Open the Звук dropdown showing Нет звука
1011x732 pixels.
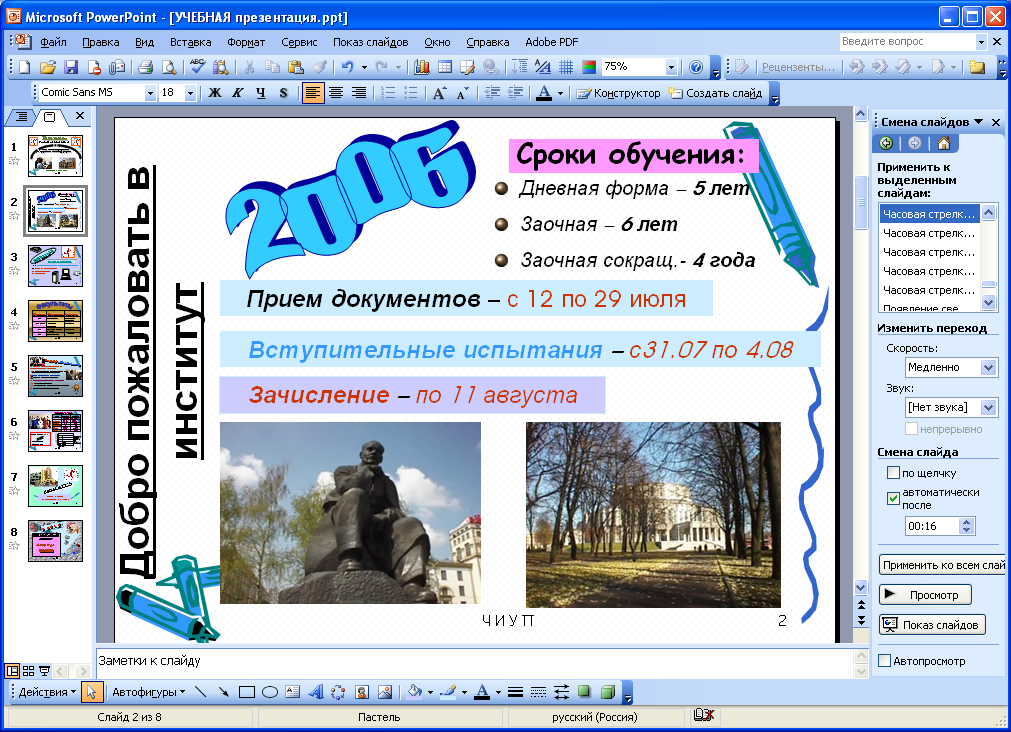(x=988, y=408)
